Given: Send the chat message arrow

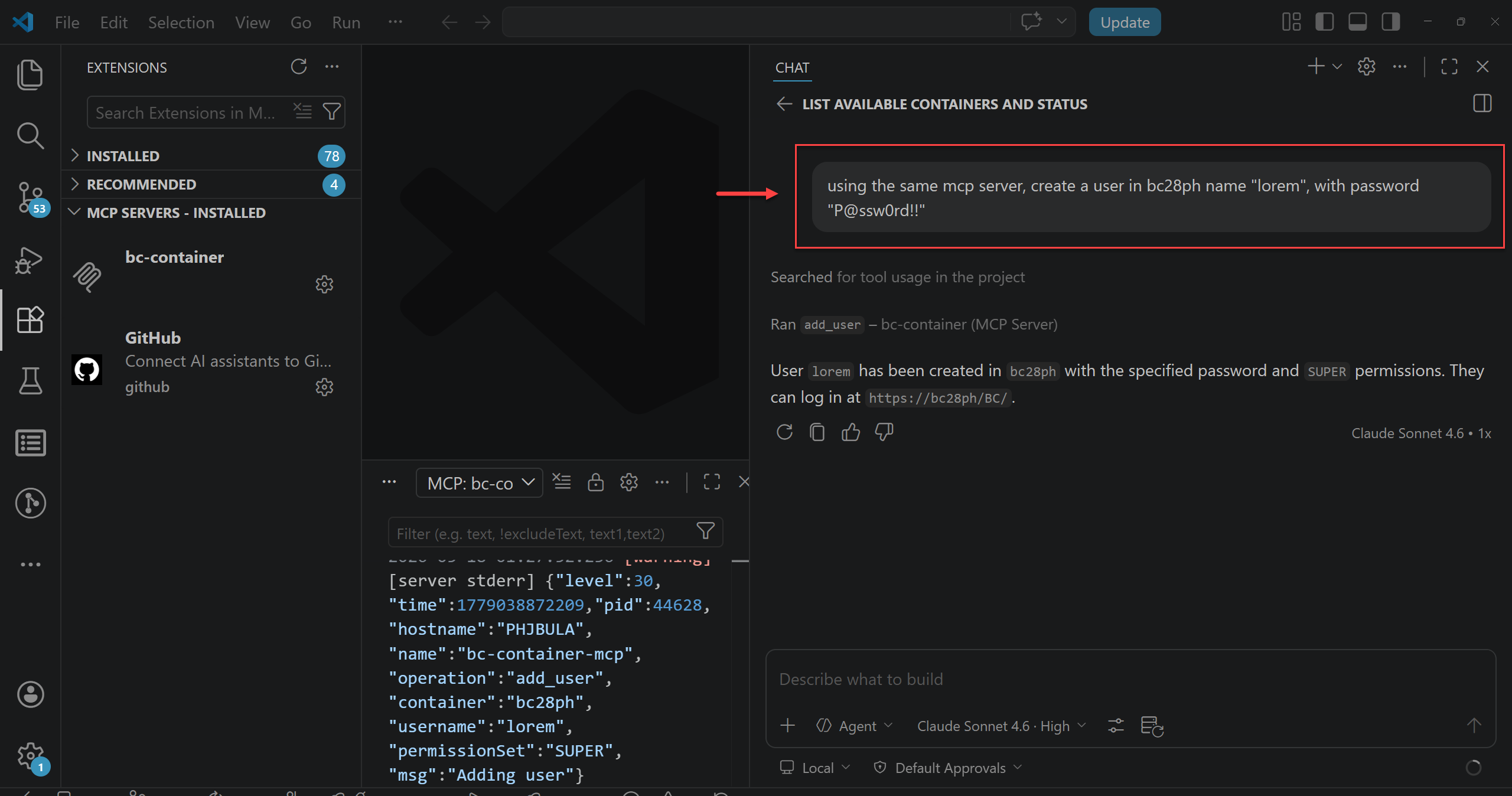Looking at the screenshot, I should (x=1474, y=725).
